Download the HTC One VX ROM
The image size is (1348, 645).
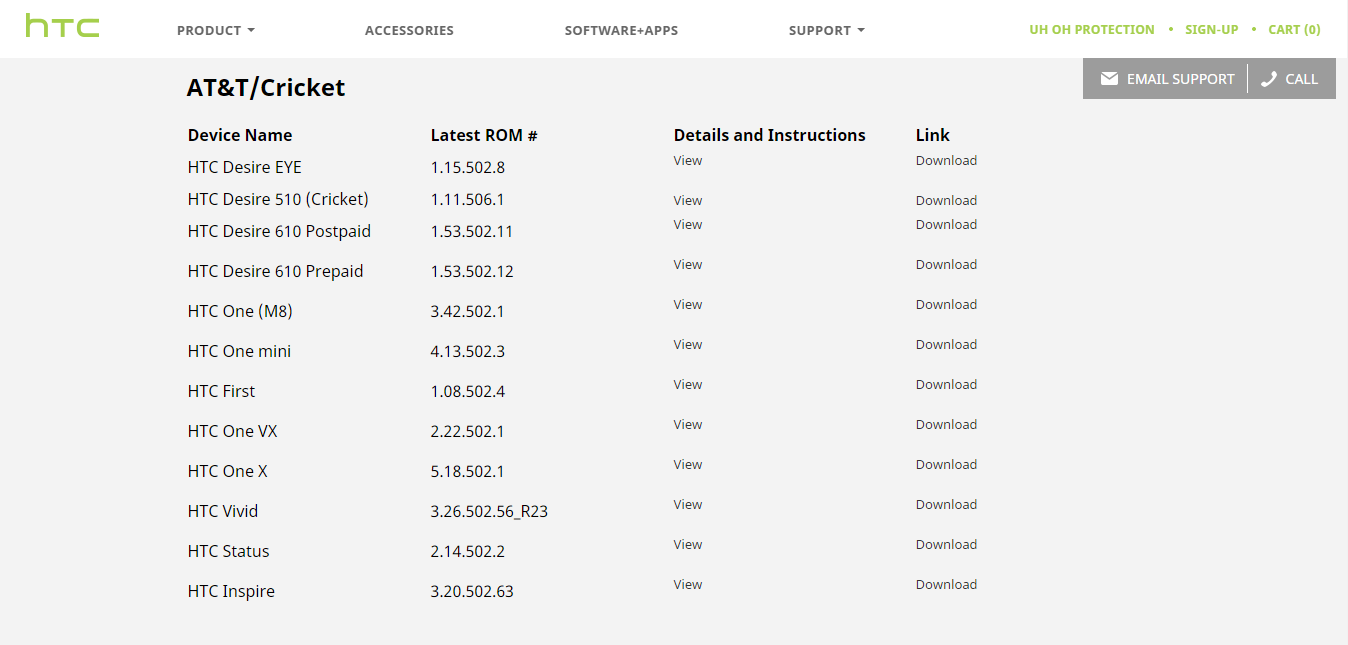click(x=946, y=424)
